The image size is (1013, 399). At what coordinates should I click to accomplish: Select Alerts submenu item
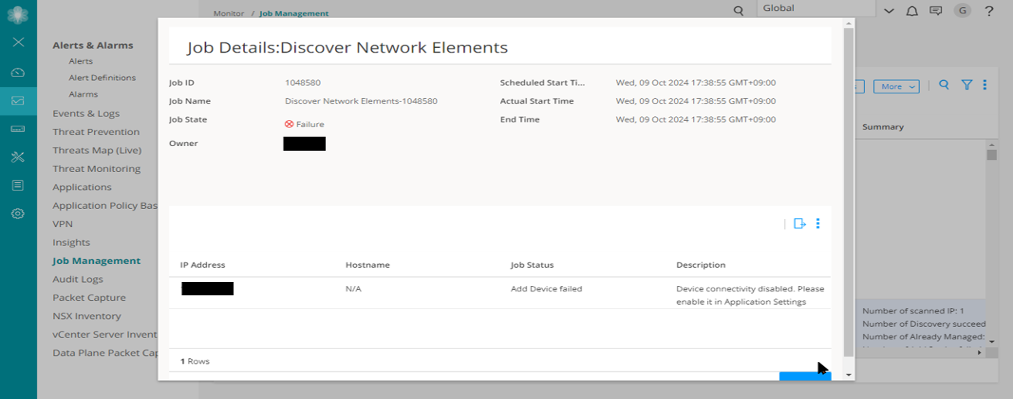[81, 61]
